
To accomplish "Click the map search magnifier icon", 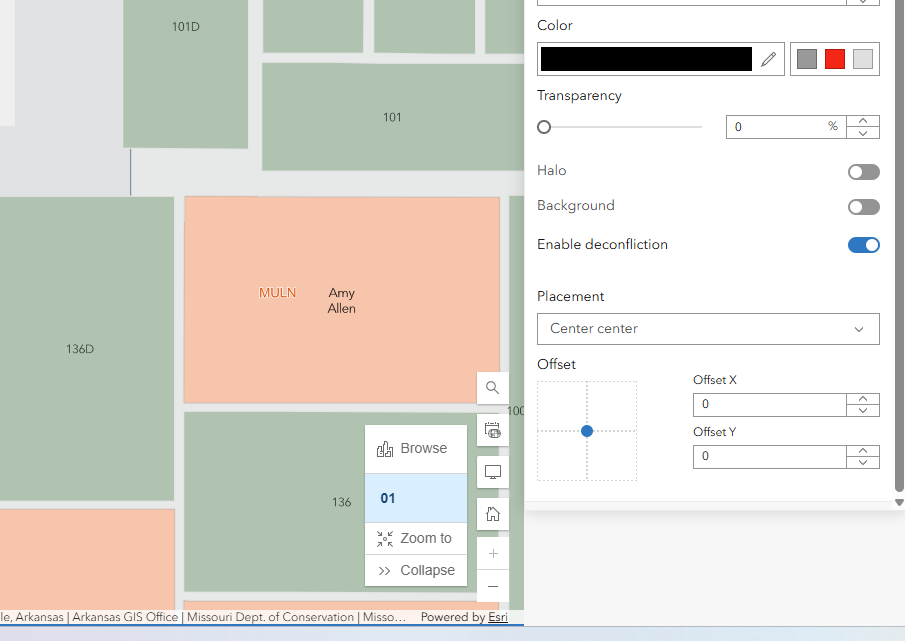I will coord(492,388).
